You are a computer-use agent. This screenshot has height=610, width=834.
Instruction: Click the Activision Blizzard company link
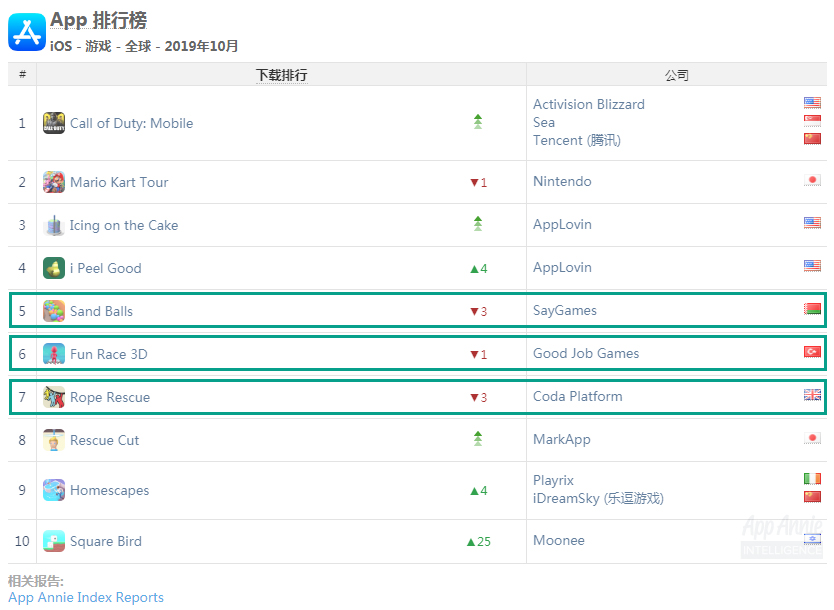(x=589, y=104)
